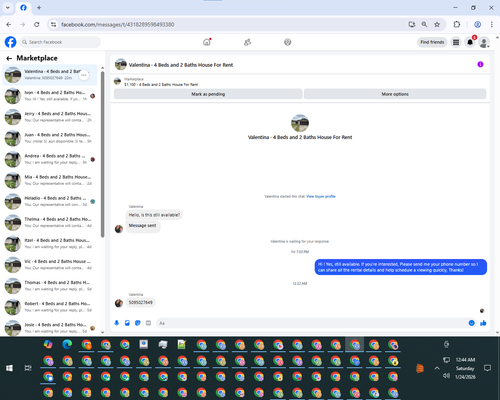
Task: Open the Thomas conversation
Action: pyautogui.click(x=50, y=286)
